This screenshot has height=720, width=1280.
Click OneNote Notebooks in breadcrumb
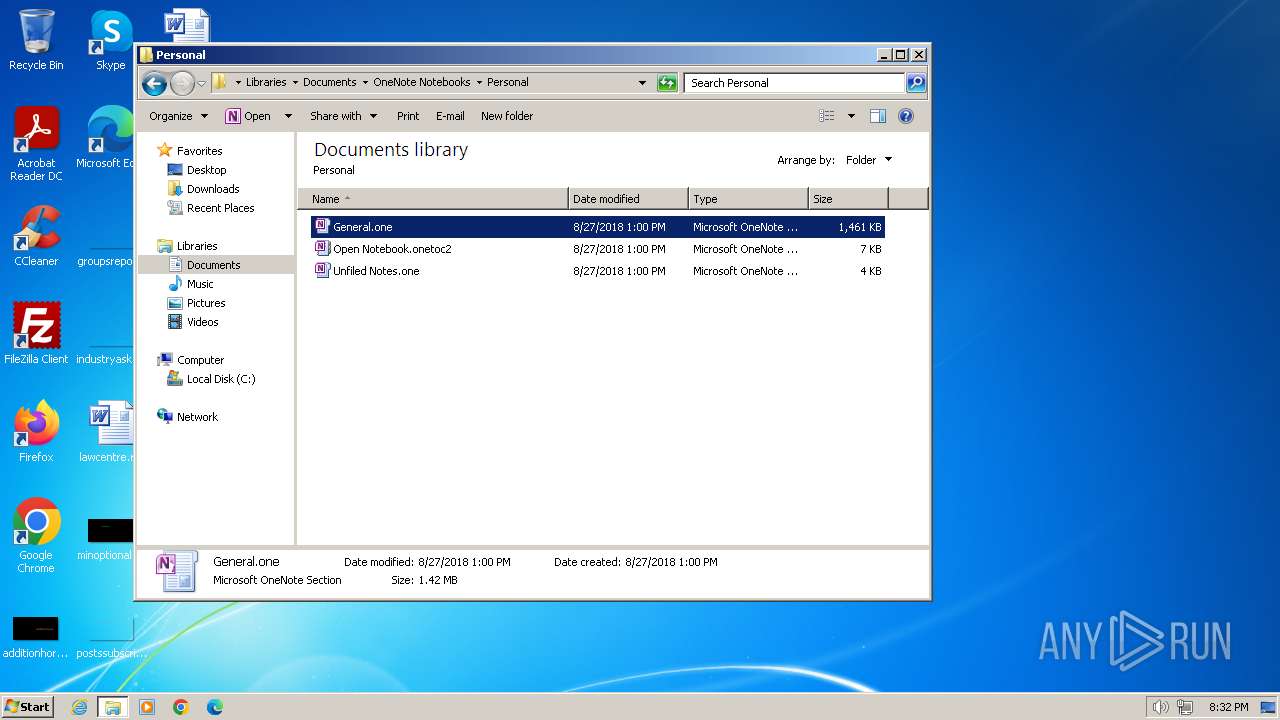pyautogui.click(x=422, y=83)
